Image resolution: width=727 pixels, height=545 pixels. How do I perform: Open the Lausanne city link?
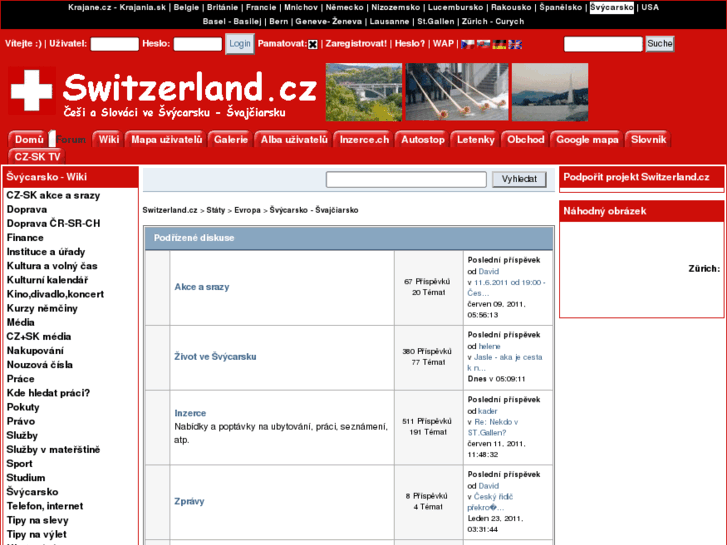(389, 21)
